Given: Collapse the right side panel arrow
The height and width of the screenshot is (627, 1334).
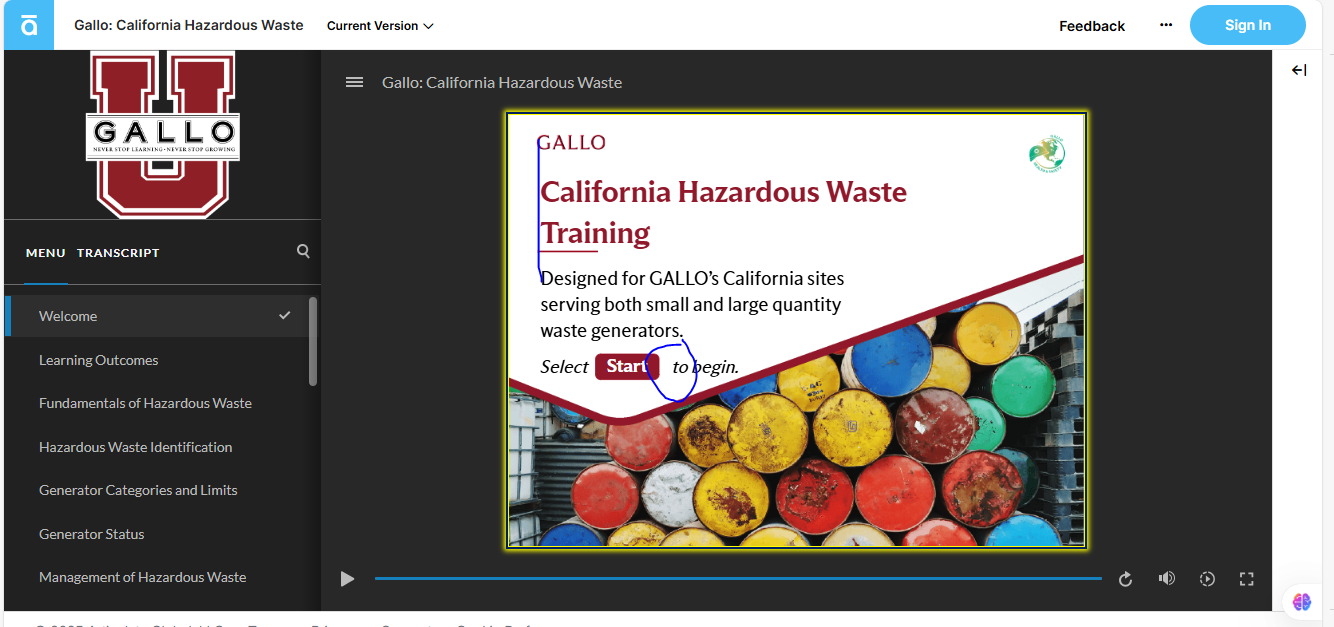Looking at the screenshot, I should point(1299,70).
